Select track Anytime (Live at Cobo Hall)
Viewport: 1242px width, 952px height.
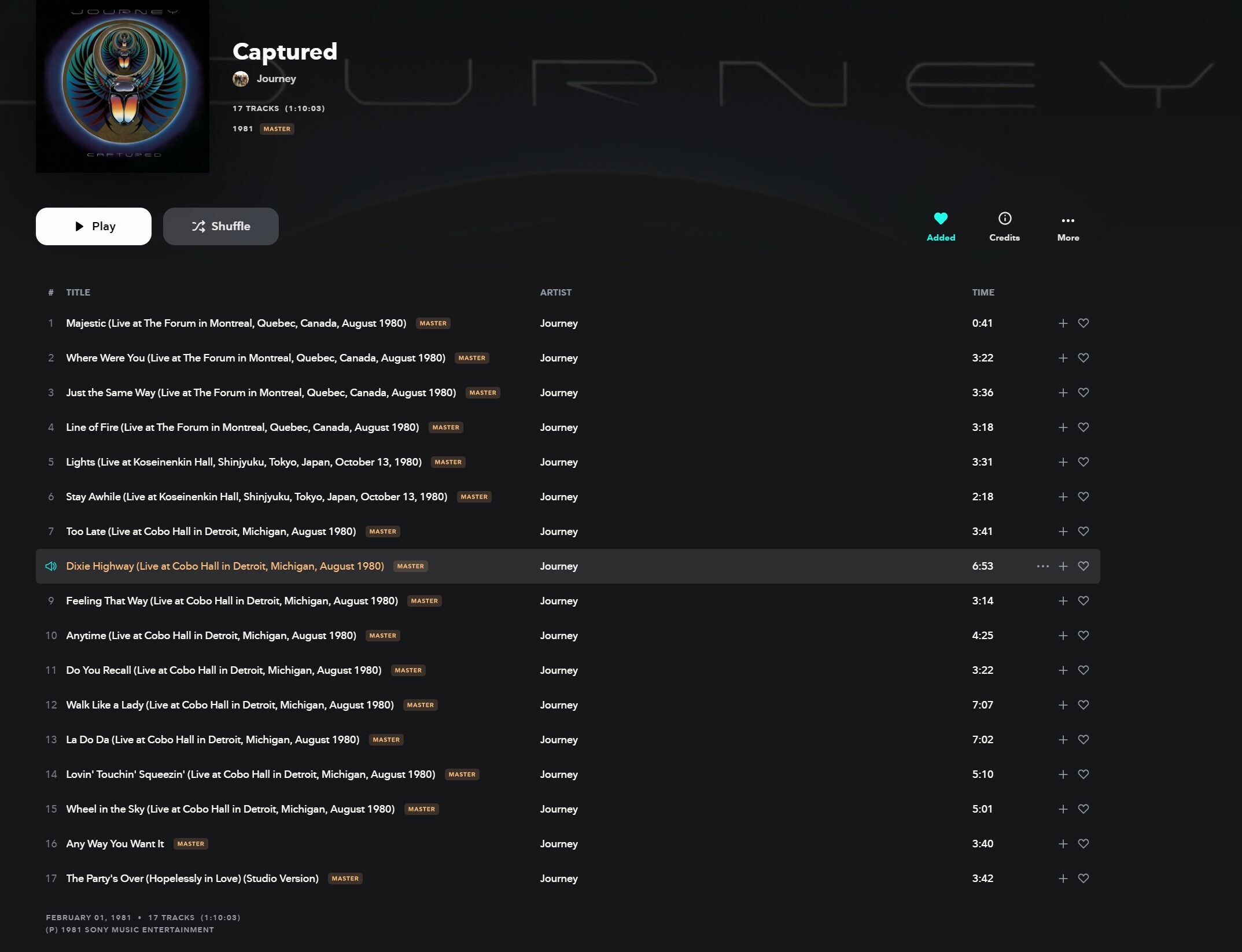click(211, 636)
